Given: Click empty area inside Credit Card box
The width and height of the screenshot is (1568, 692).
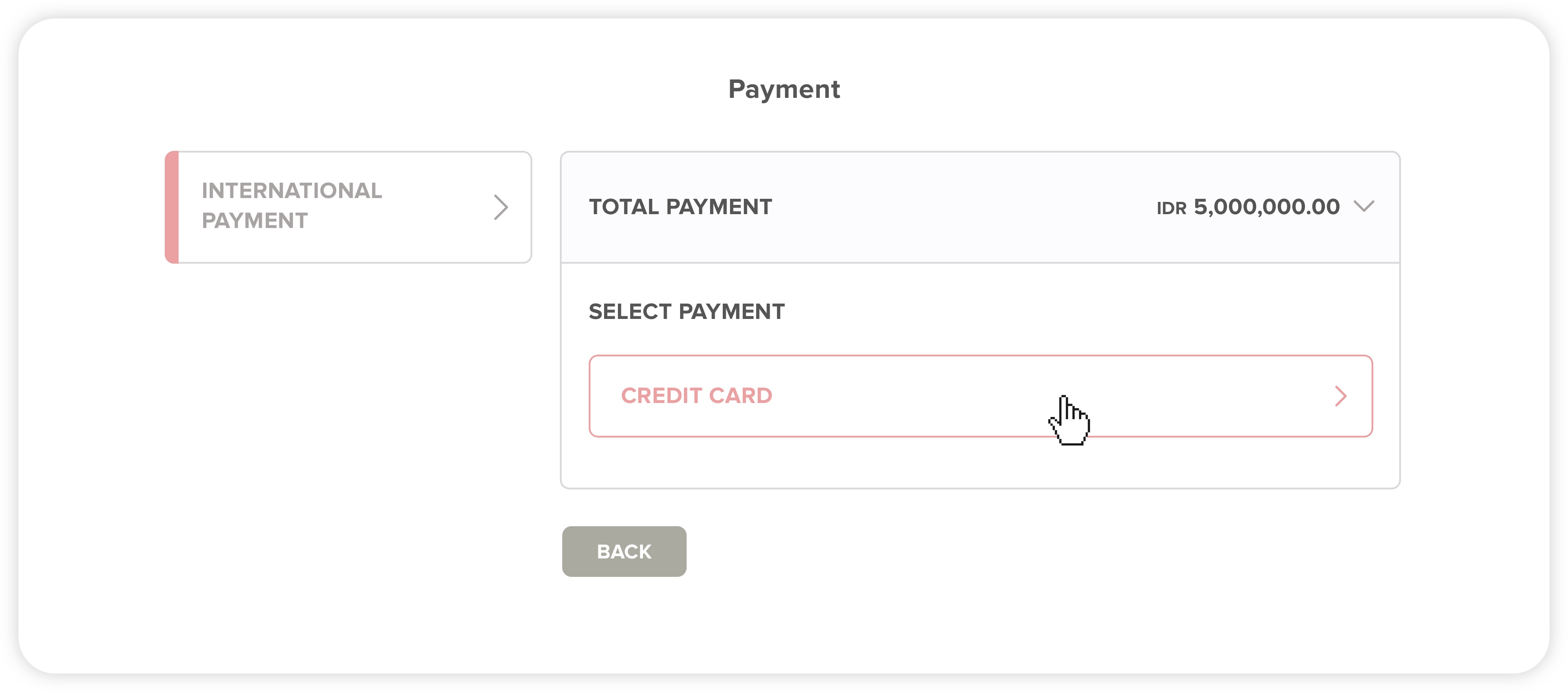Looking at the screenshot, I should (913, 396).
